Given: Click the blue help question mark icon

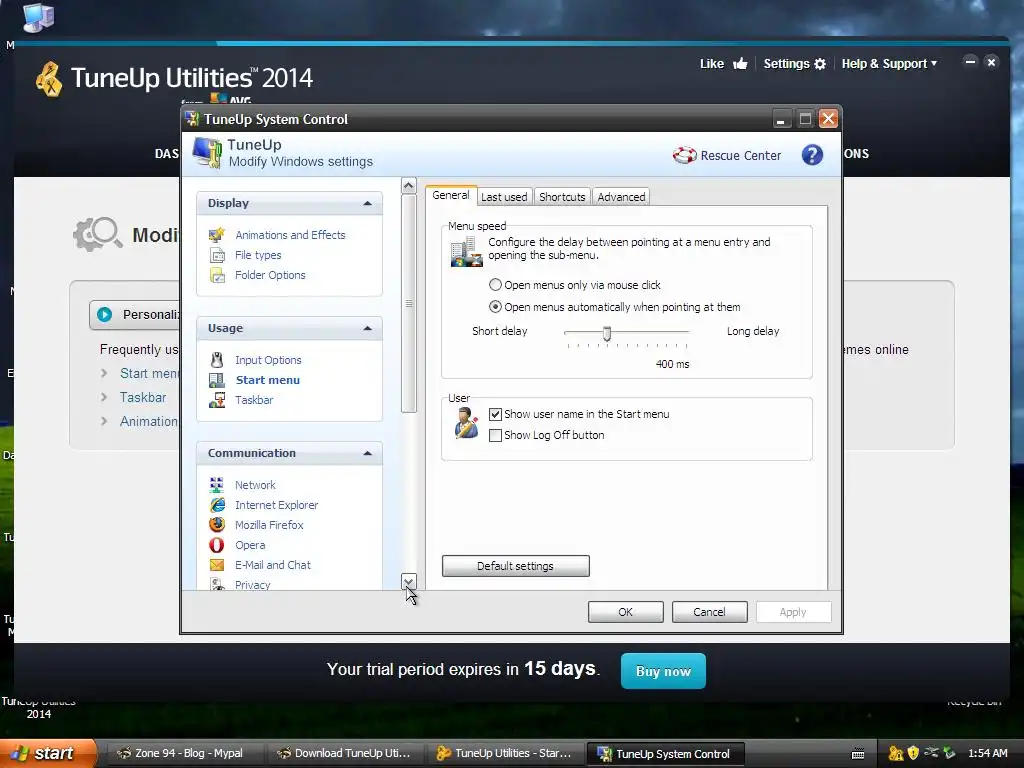Looking at the screenshot, I should [x=812, y=155].
